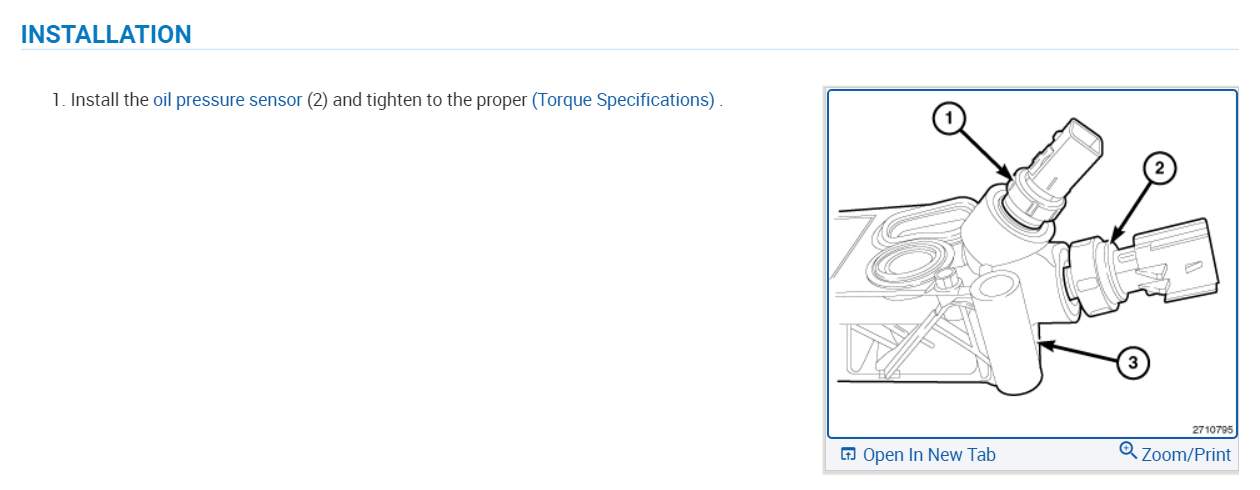Image resolution: width=1260 pixels, height=490 pixels.
Task: Select callout circle number 3 in diagram
Action: tap(1132, 363)
